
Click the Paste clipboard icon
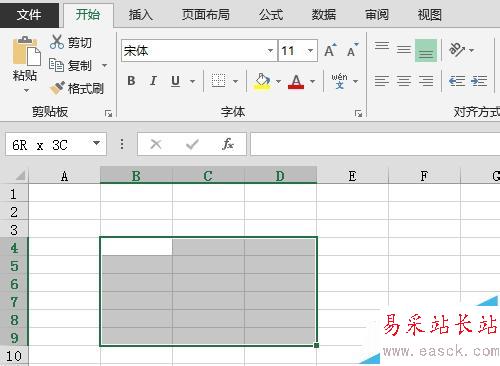(27, 51)
